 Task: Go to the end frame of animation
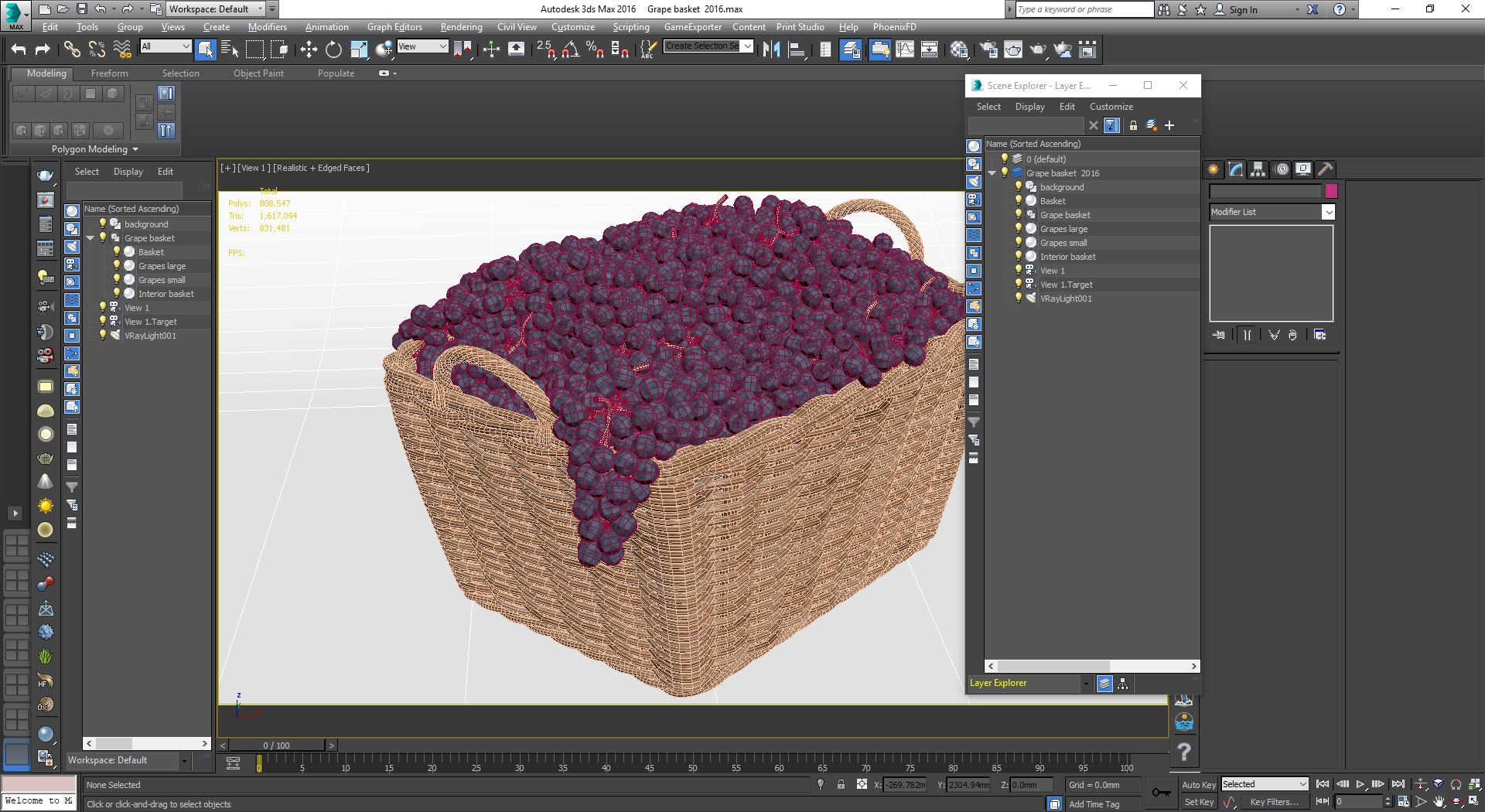point(1398,784)
